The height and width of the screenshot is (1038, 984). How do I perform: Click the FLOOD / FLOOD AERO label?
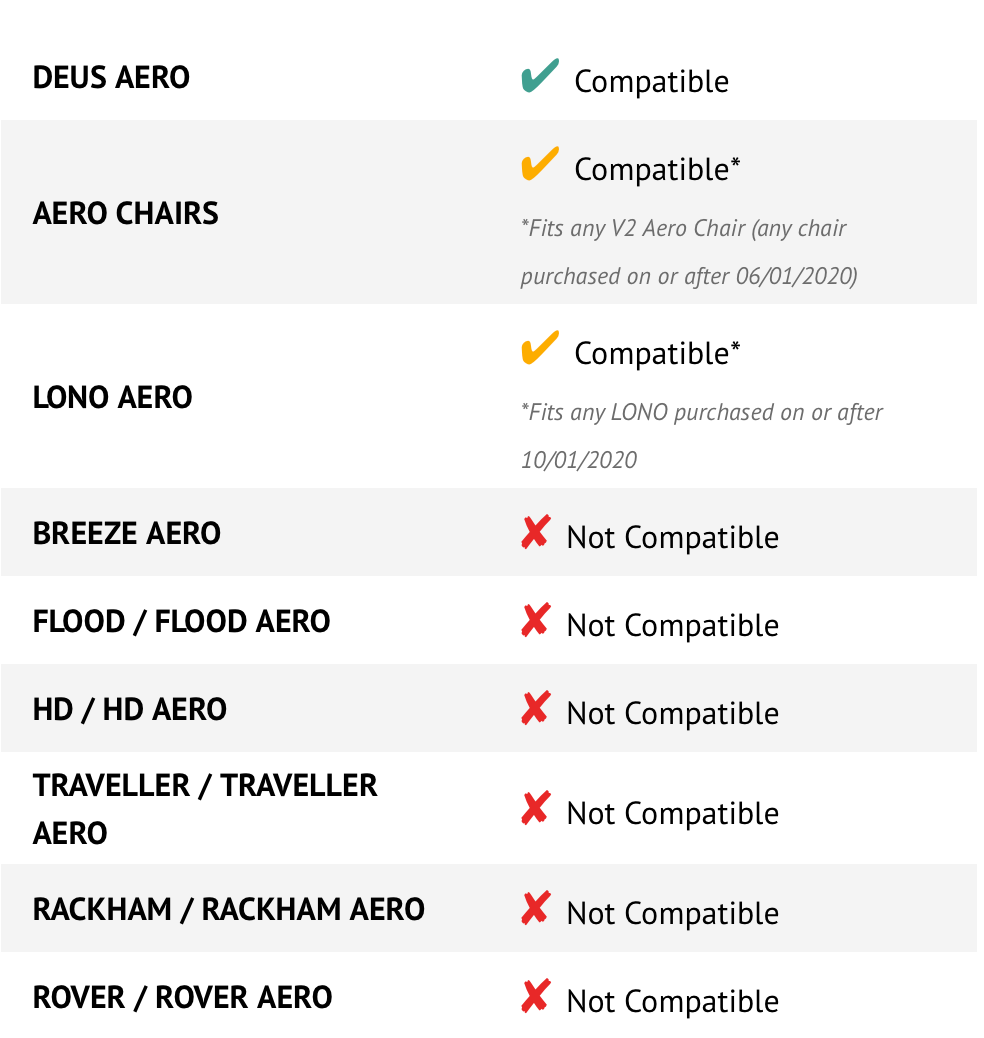[181, 621]
